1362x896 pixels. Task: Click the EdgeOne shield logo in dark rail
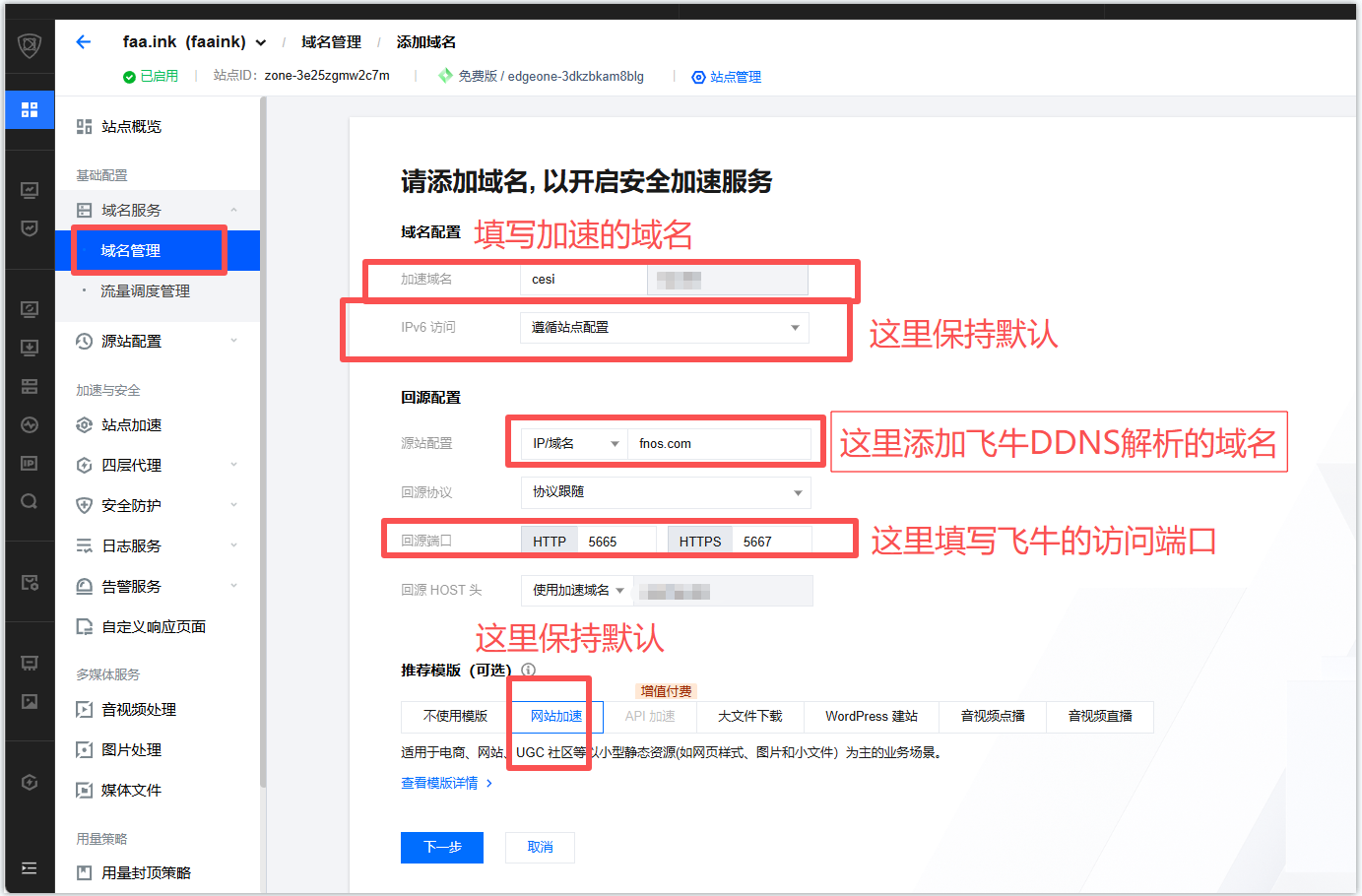pyautogui.click(x=30, y=45)
